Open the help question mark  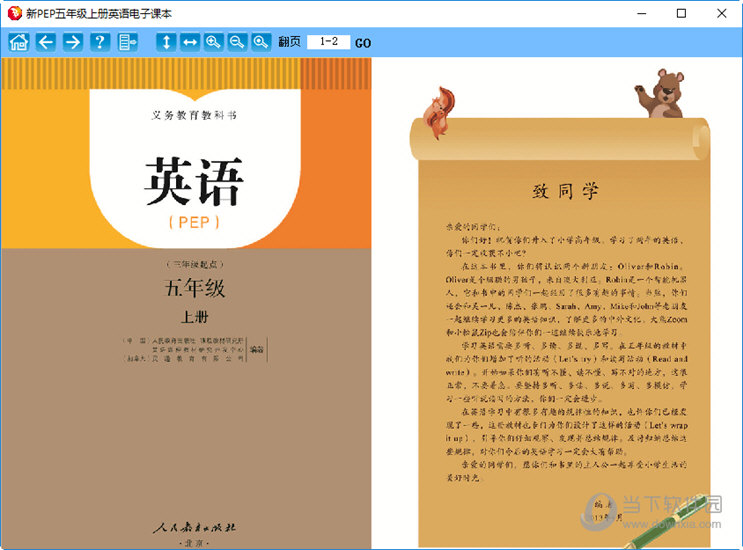coord(100,42)
